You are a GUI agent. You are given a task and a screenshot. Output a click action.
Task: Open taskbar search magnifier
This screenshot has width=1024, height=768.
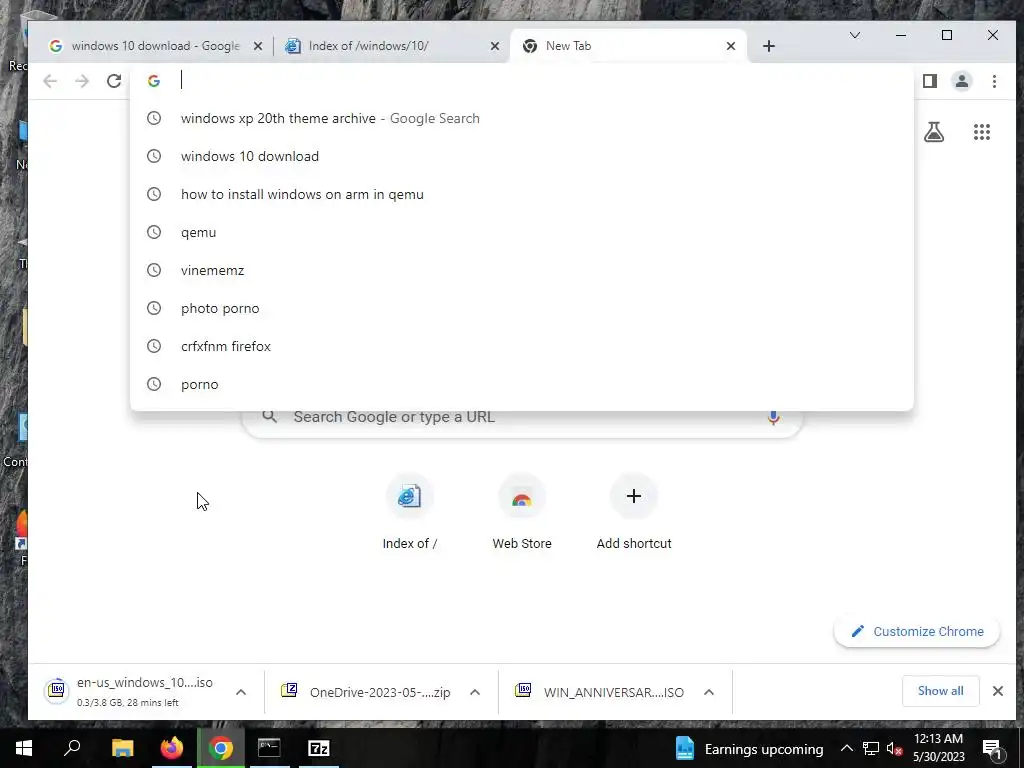[72, 748]
